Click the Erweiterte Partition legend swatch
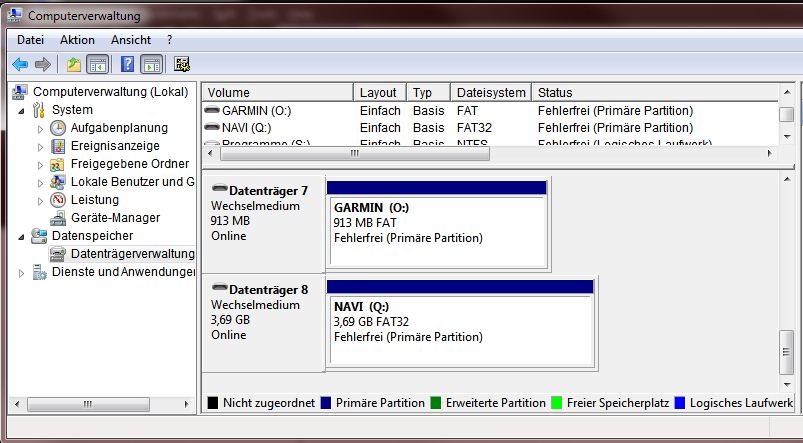The width and height of the screenshot is (803, 443). pyautogui.click(x=436, y=403)
